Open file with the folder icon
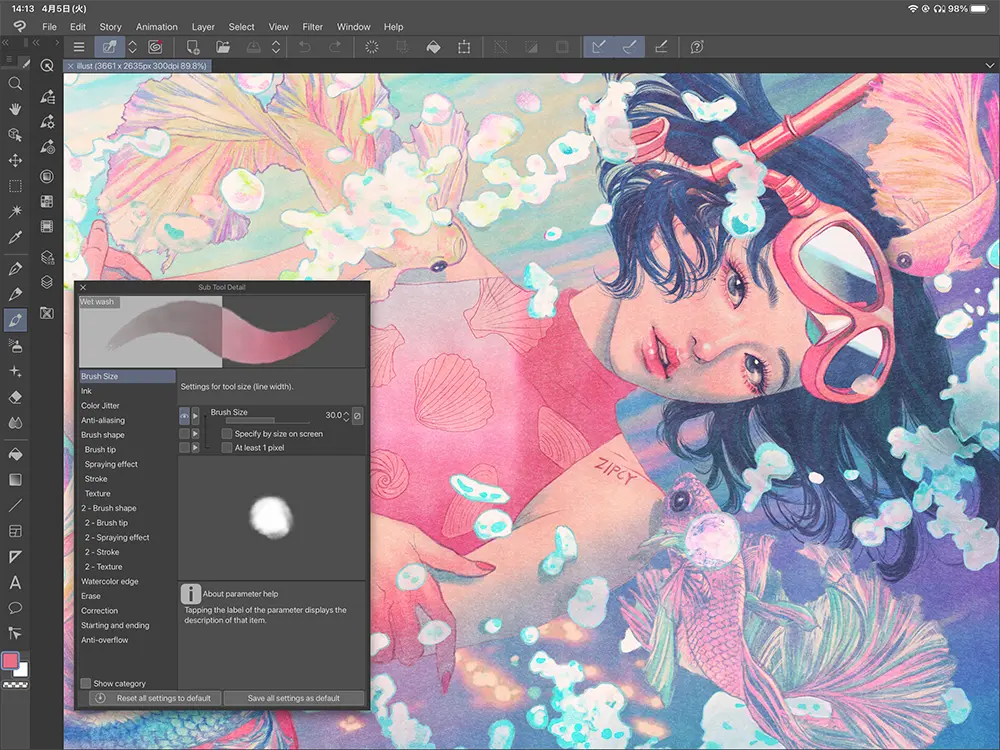Screen dimensions: 1000x750 (223, 47)
